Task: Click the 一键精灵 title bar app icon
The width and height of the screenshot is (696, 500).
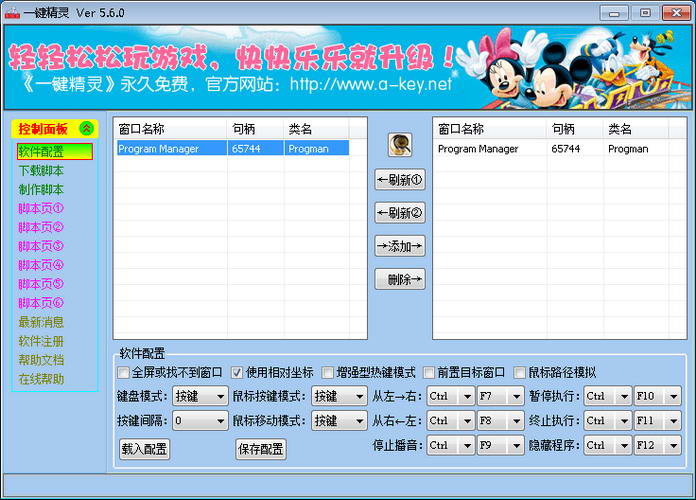Action: 12,12
